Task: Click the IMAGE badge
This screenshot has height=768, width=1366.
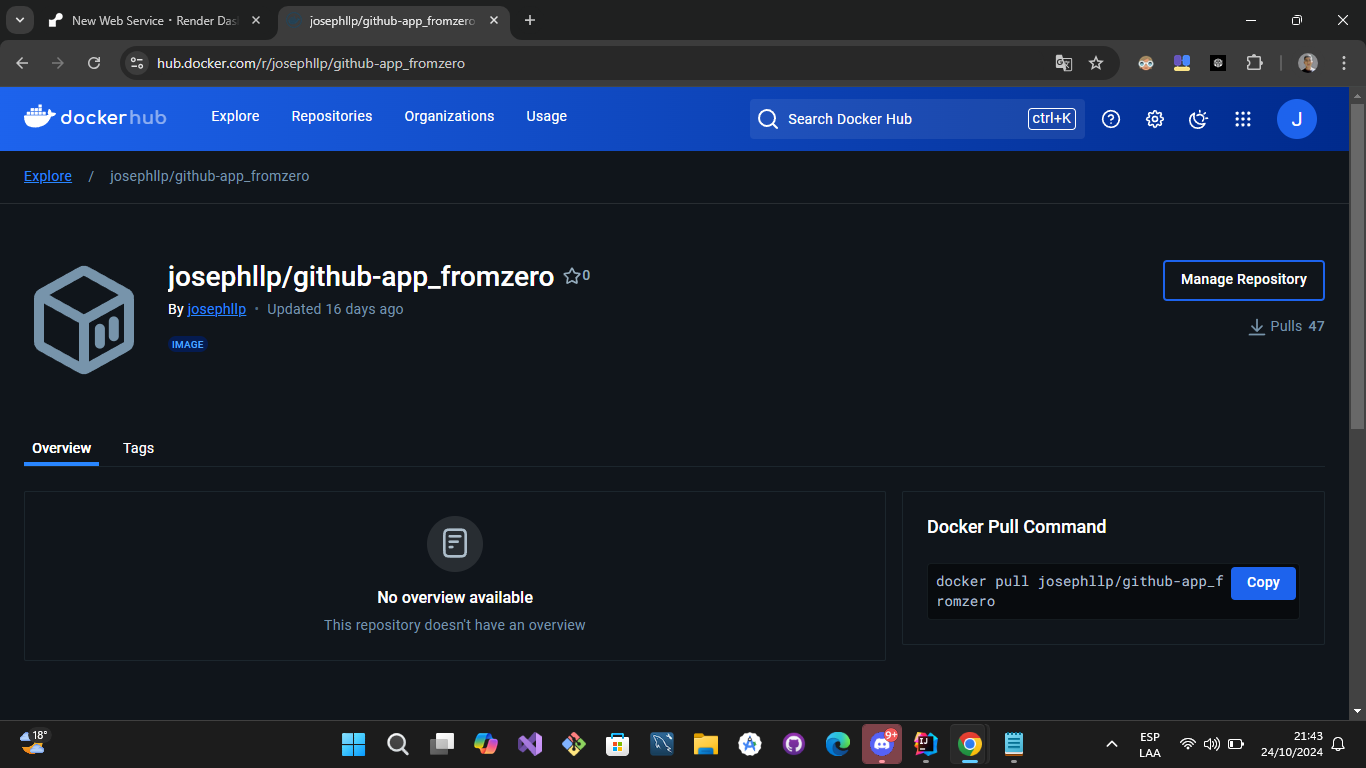Action: pos(188,344)
